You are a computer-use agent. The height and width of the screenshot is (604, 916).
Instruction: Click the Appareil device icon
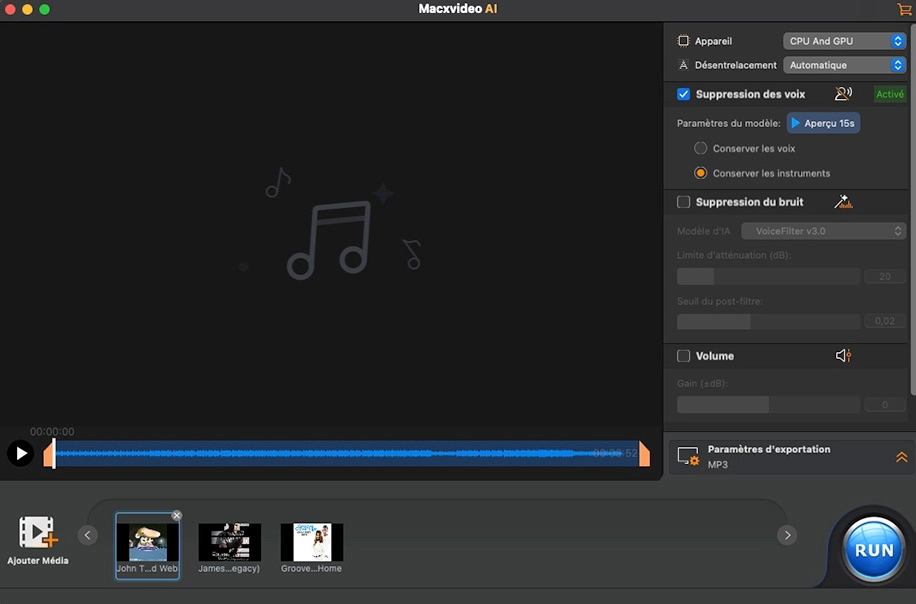tap(686, 40)
